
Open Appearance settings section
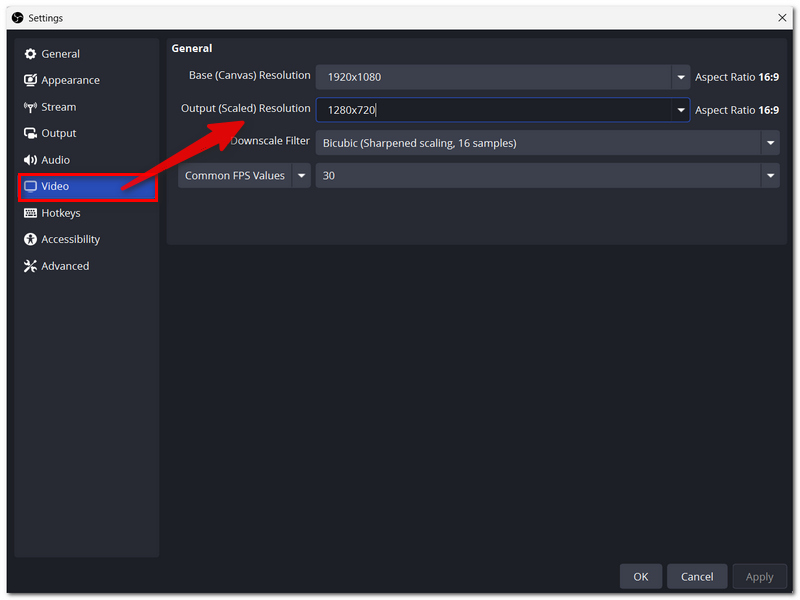coord(87,80)
